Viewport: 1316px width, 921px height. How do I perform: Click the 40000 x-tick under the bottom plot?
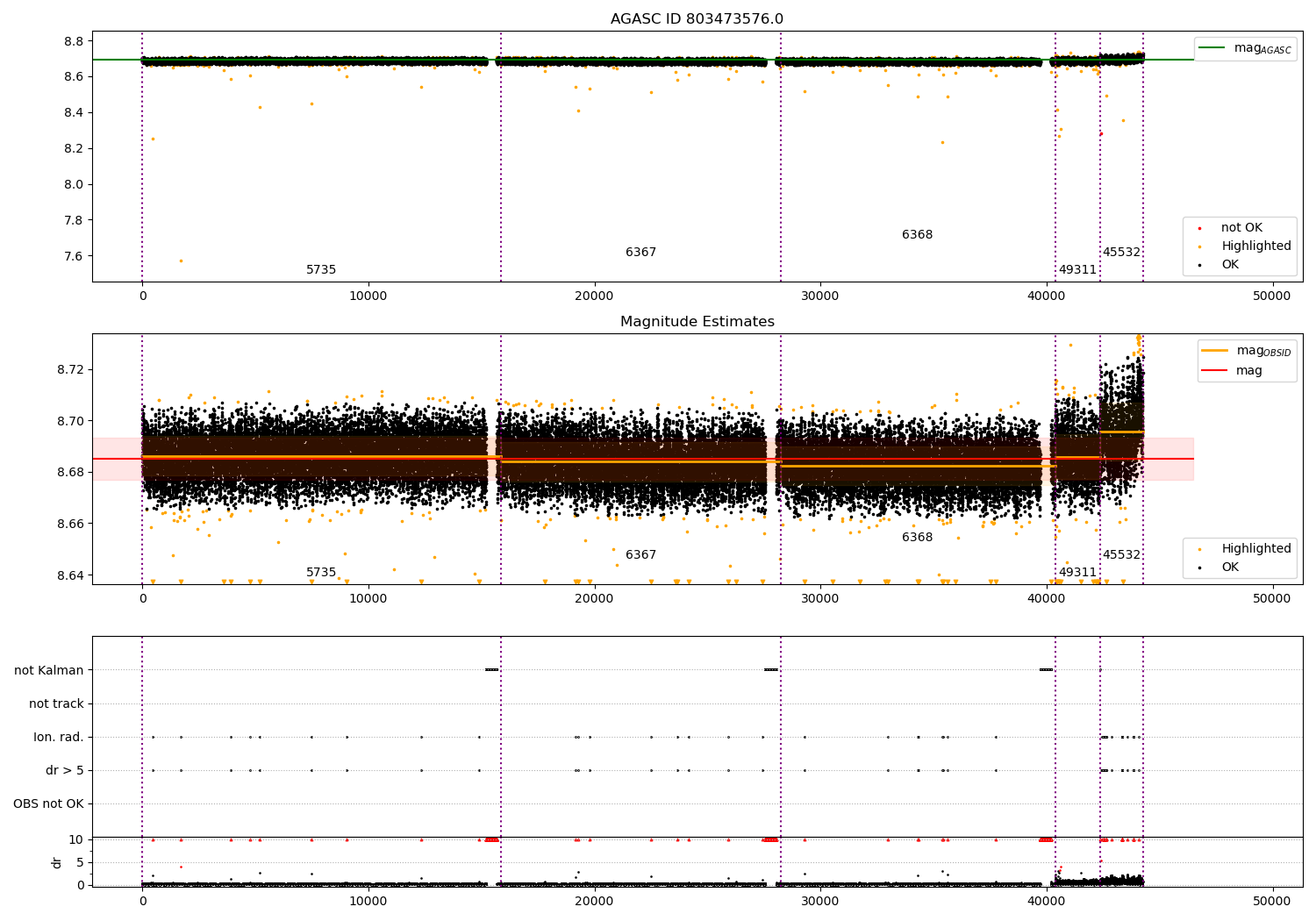(1047, 902)
